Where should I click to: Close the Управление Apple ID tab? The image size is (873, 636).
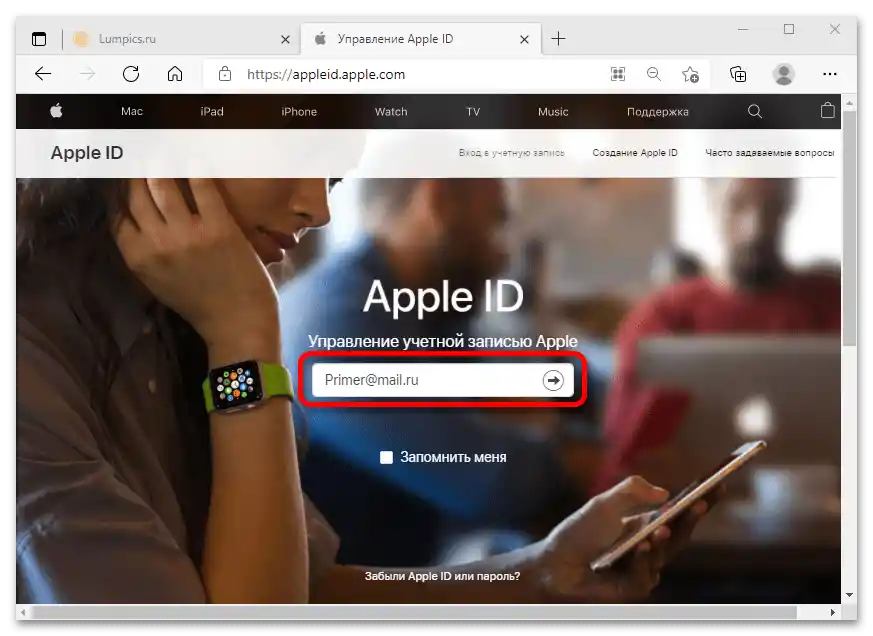524,40
